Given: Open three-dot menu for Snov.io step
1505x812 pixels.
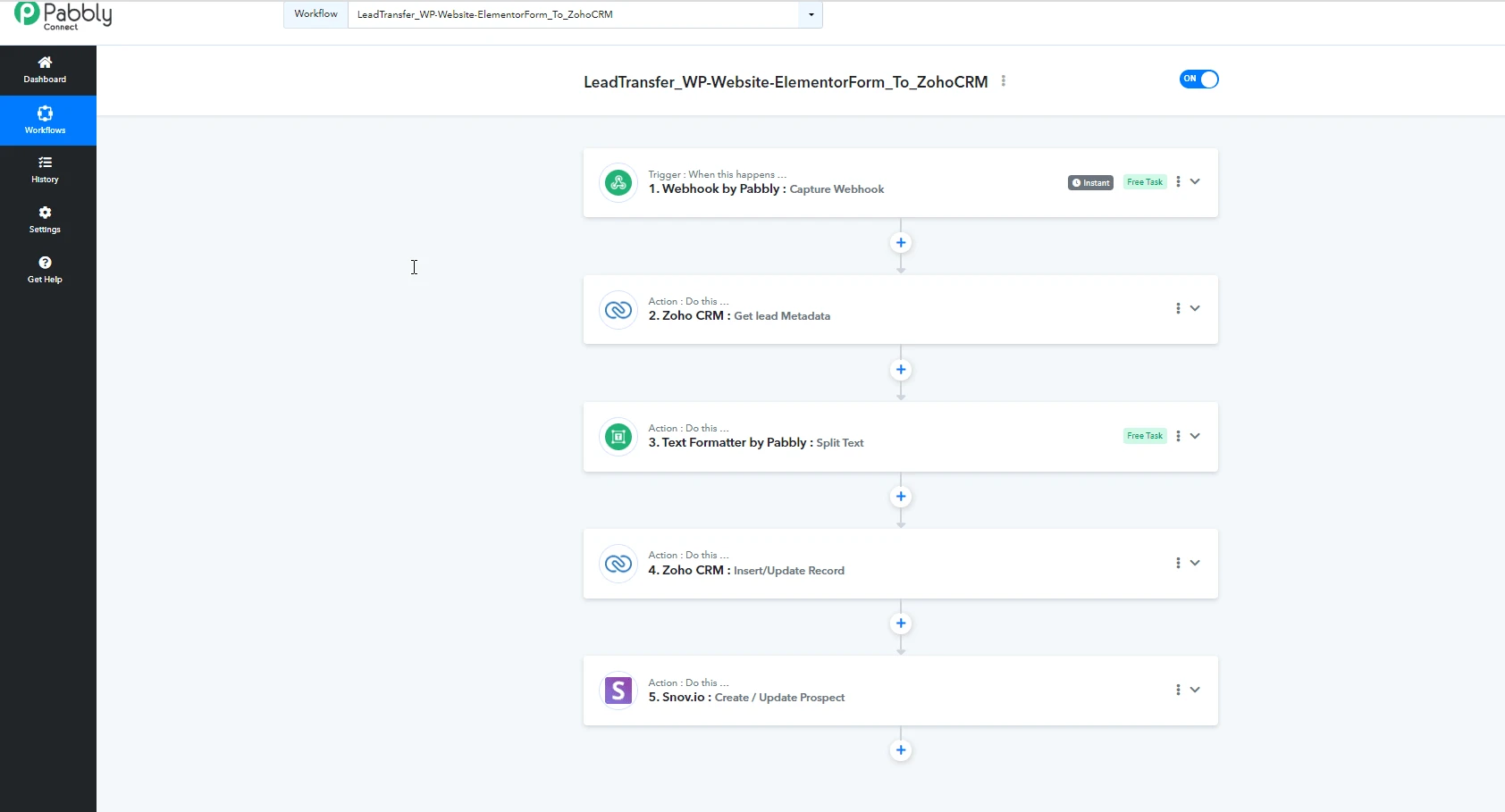Looking at the screenshot, I should [1178, 690].
